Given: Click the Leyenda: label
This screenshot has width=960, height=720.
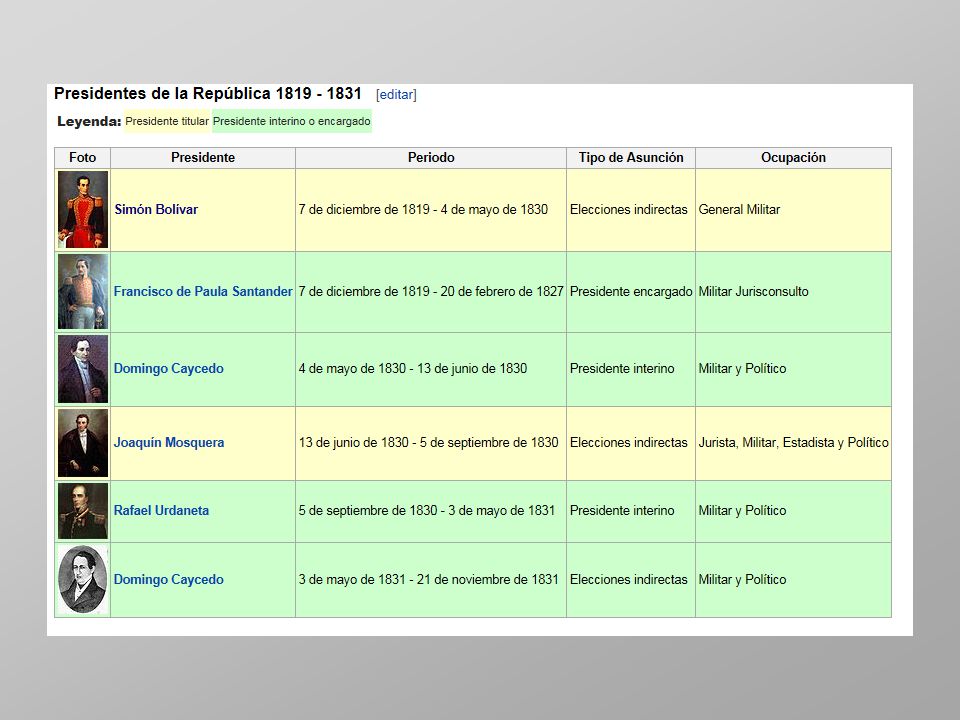Looking at the screenshot, I should (89, 121).
